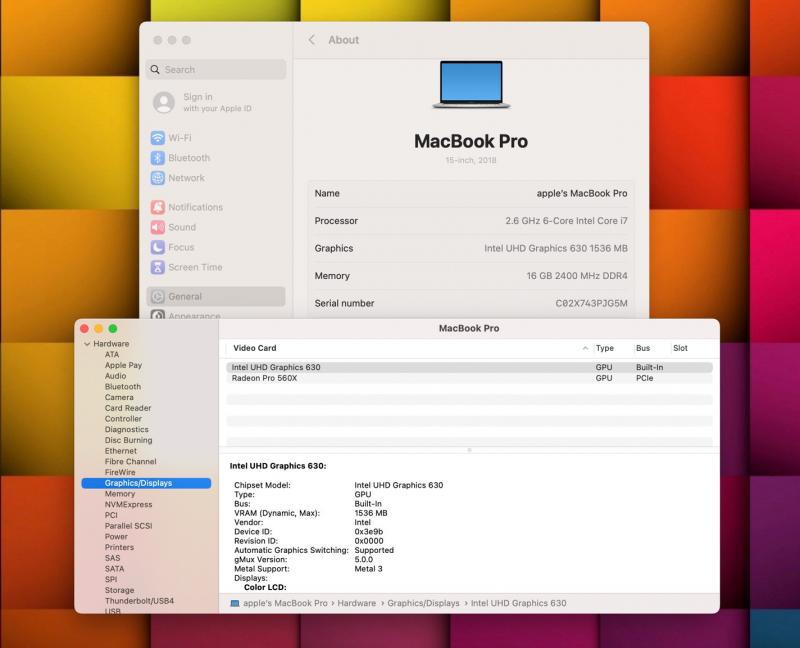
Task: Click the Bluetooth icon in Settings sidebar
Action: pos(158,158)
